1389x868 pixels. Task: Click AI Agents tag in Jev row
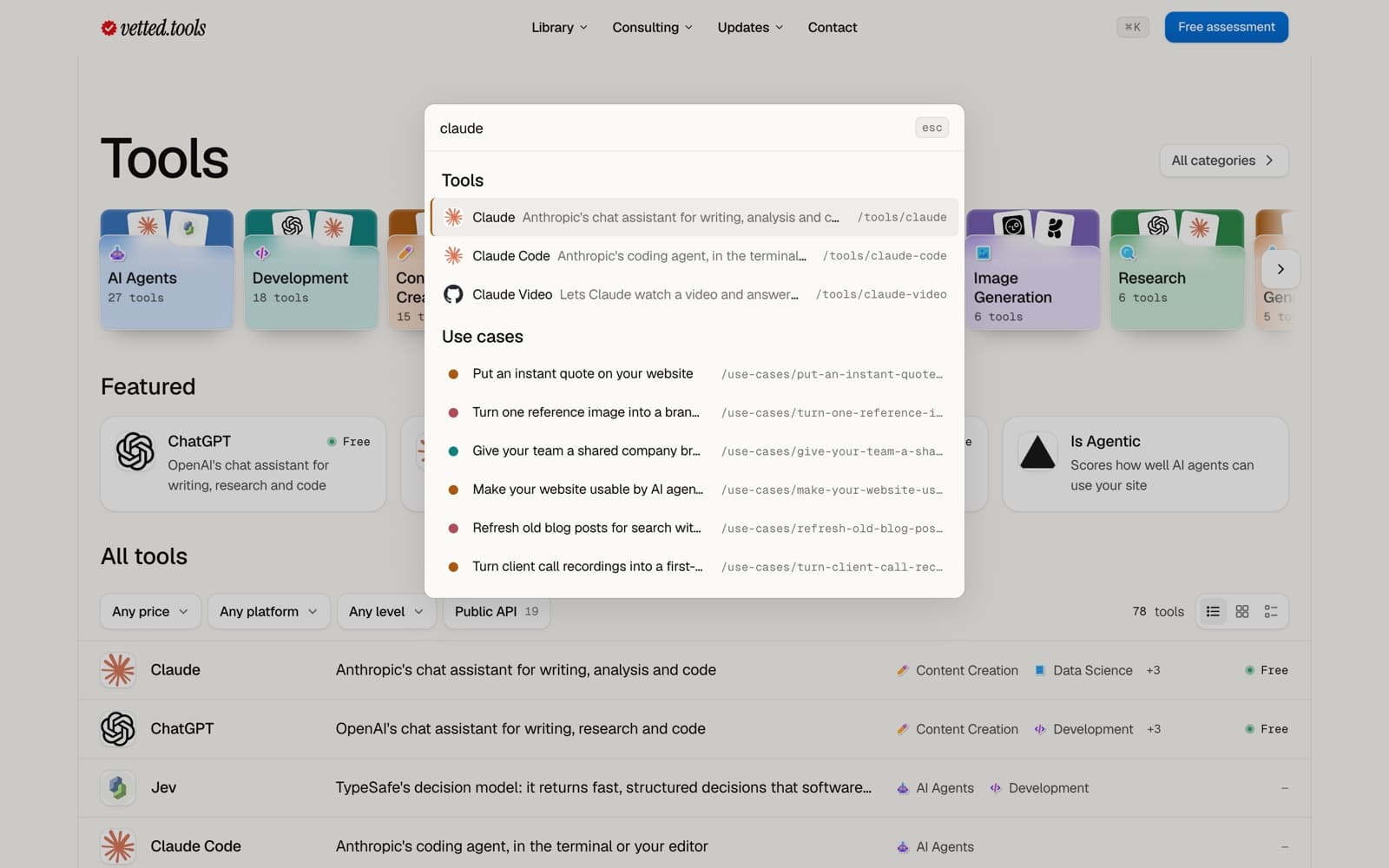(x=935, y=788)
